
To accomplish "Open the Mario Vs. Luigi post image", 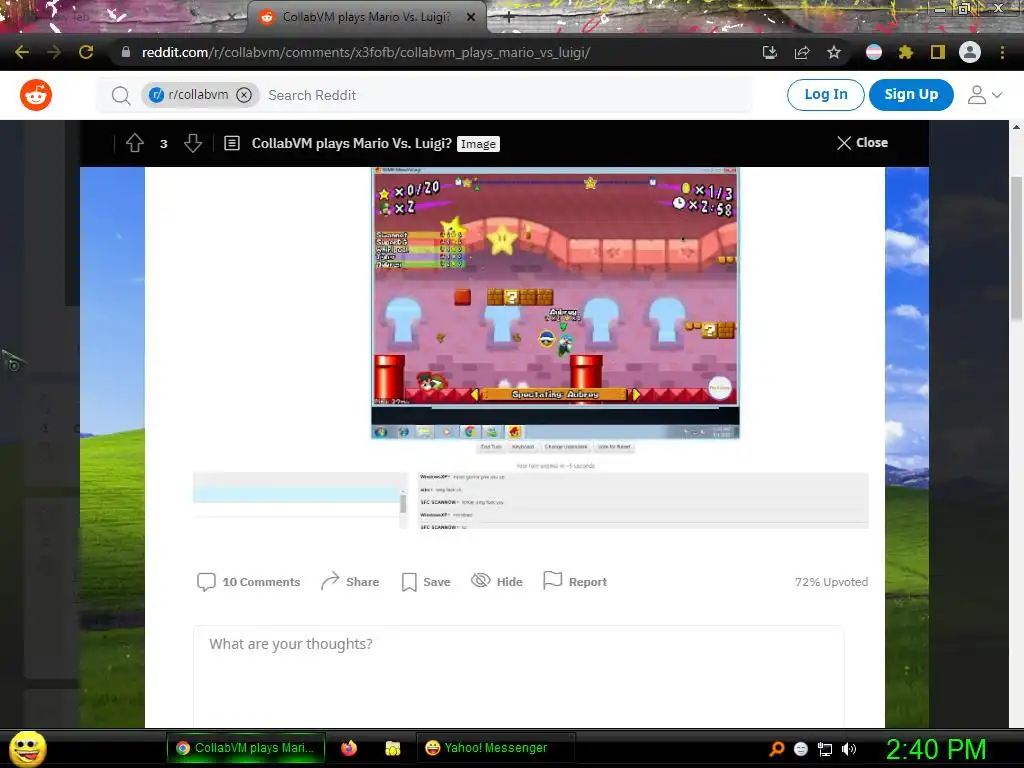I will (x=555, y=303).
